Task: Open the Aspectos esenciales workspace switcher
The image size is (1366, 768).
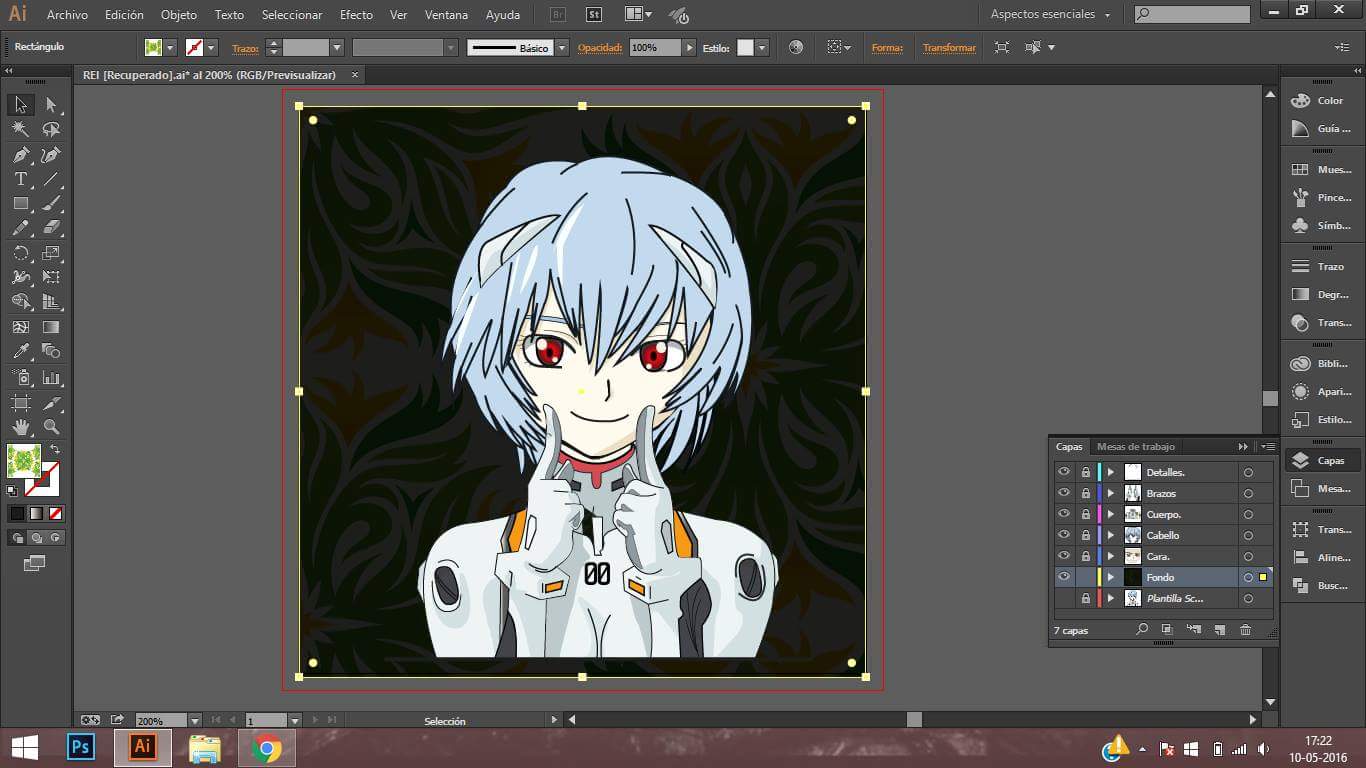Action: coord(1050,15)
